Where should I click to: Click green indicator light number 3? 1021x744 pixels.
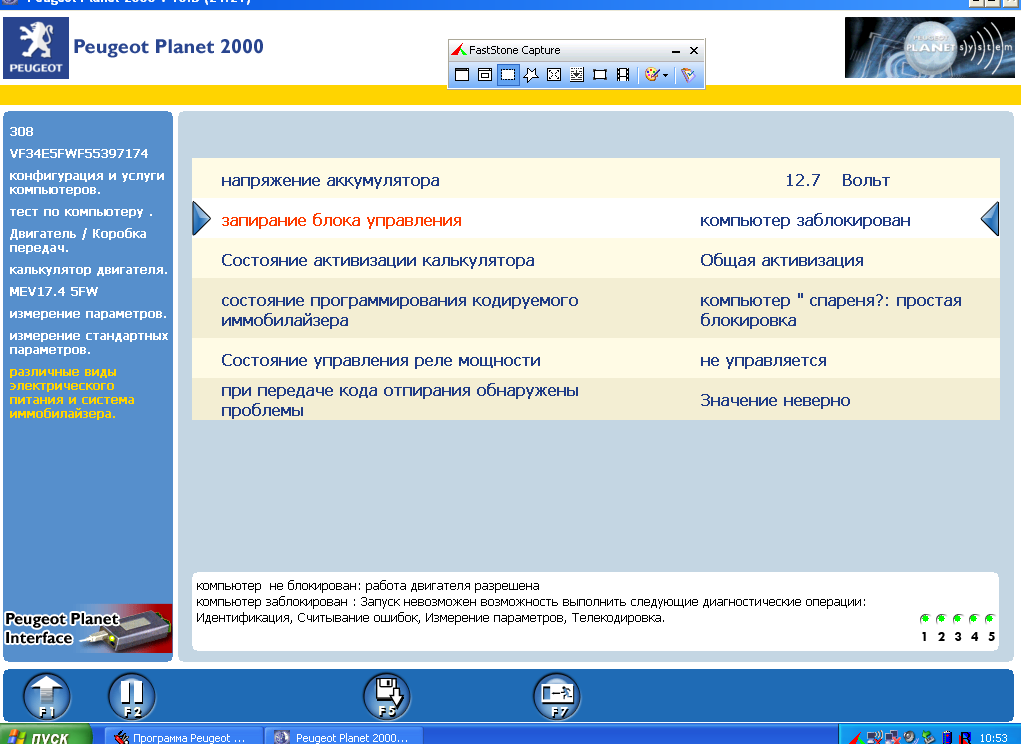pos(957,619)
